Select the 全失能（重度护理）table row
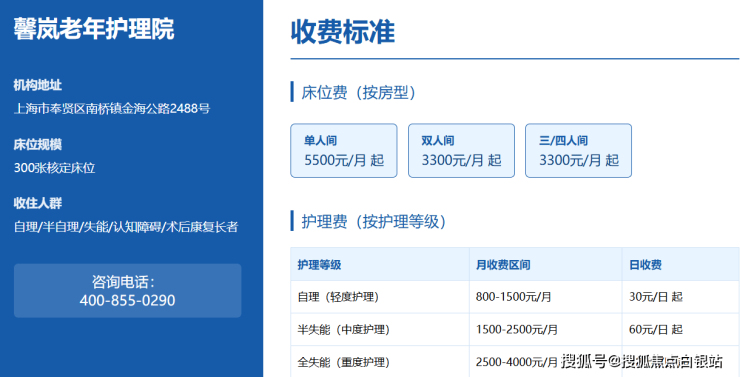 click(x=515, y=362)
